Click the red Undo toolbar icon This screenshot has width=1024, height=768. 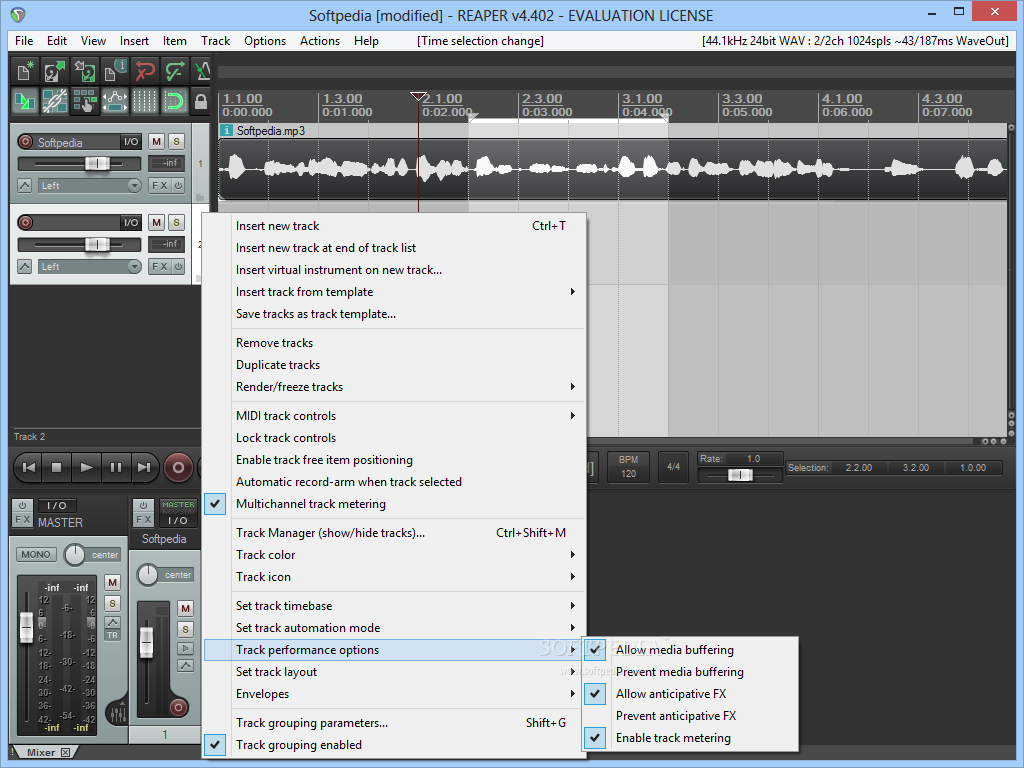[x=145, y=71]
